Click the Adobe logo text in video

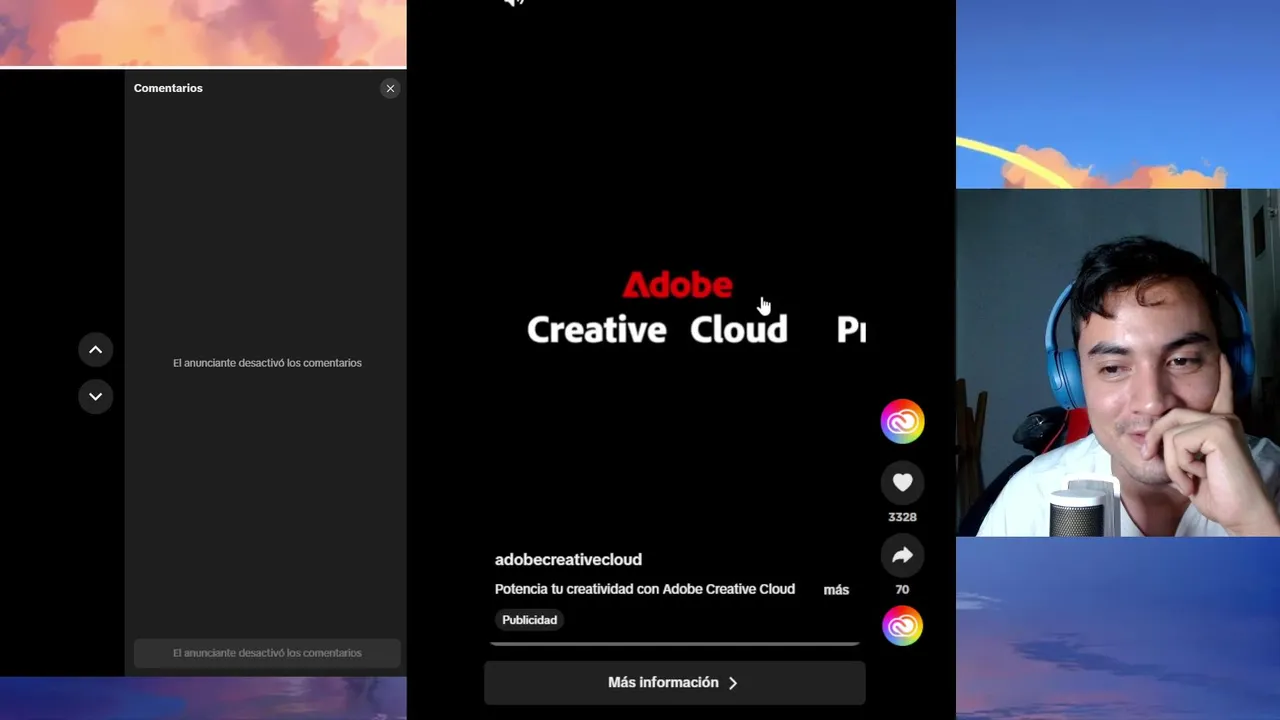click(677, 285)
